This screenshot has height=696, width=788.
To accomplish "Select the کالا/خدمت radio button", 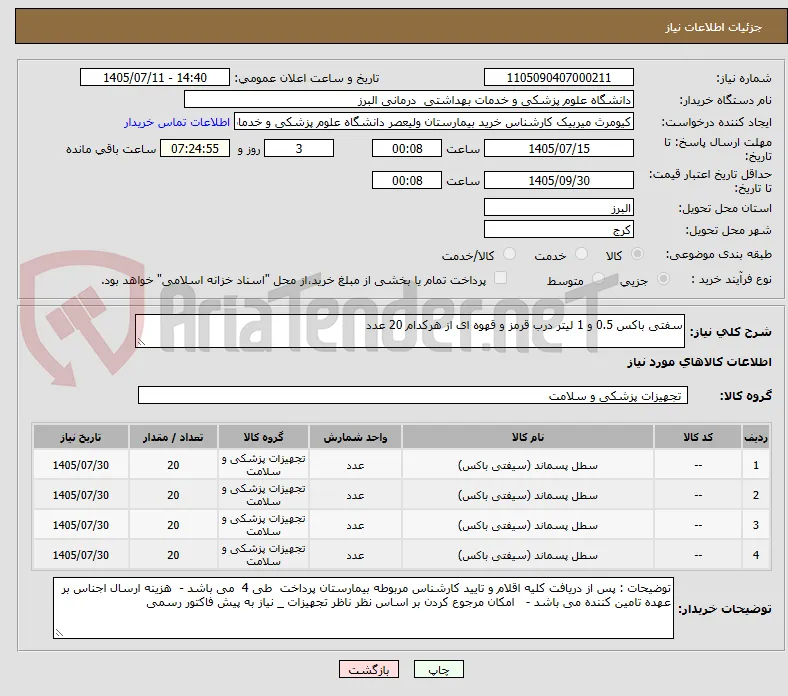I will 510,254.
